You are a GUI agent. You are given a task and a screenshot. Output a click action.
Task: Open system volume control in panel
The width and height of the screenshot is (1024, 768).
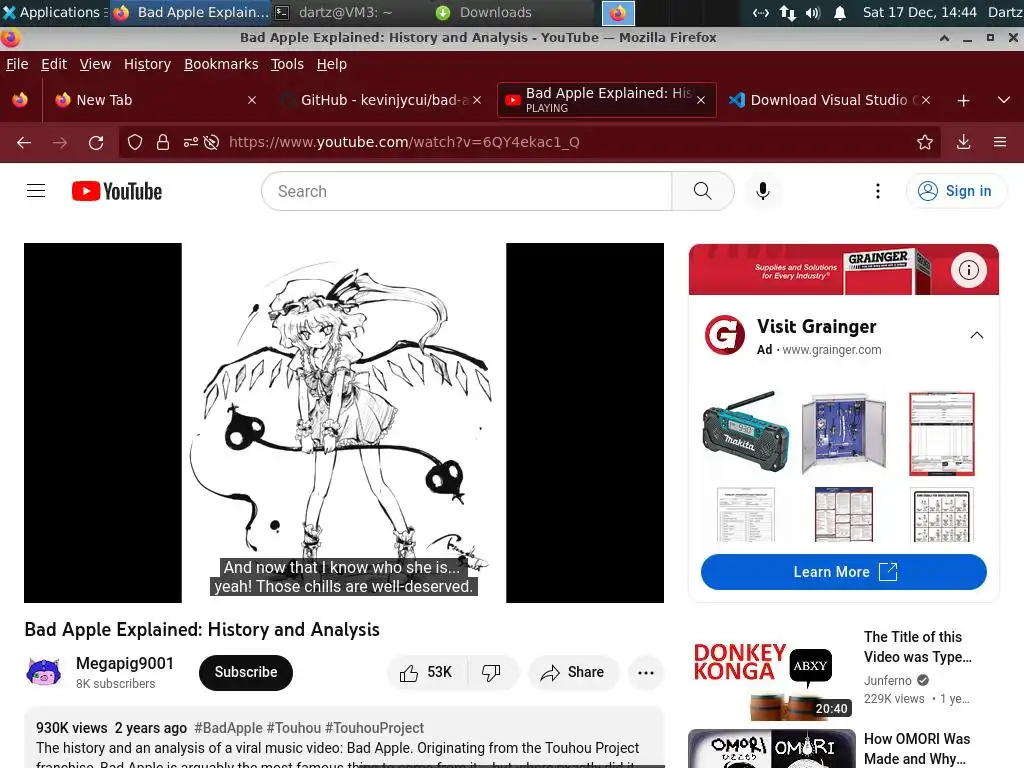click(x=812, y=12)
